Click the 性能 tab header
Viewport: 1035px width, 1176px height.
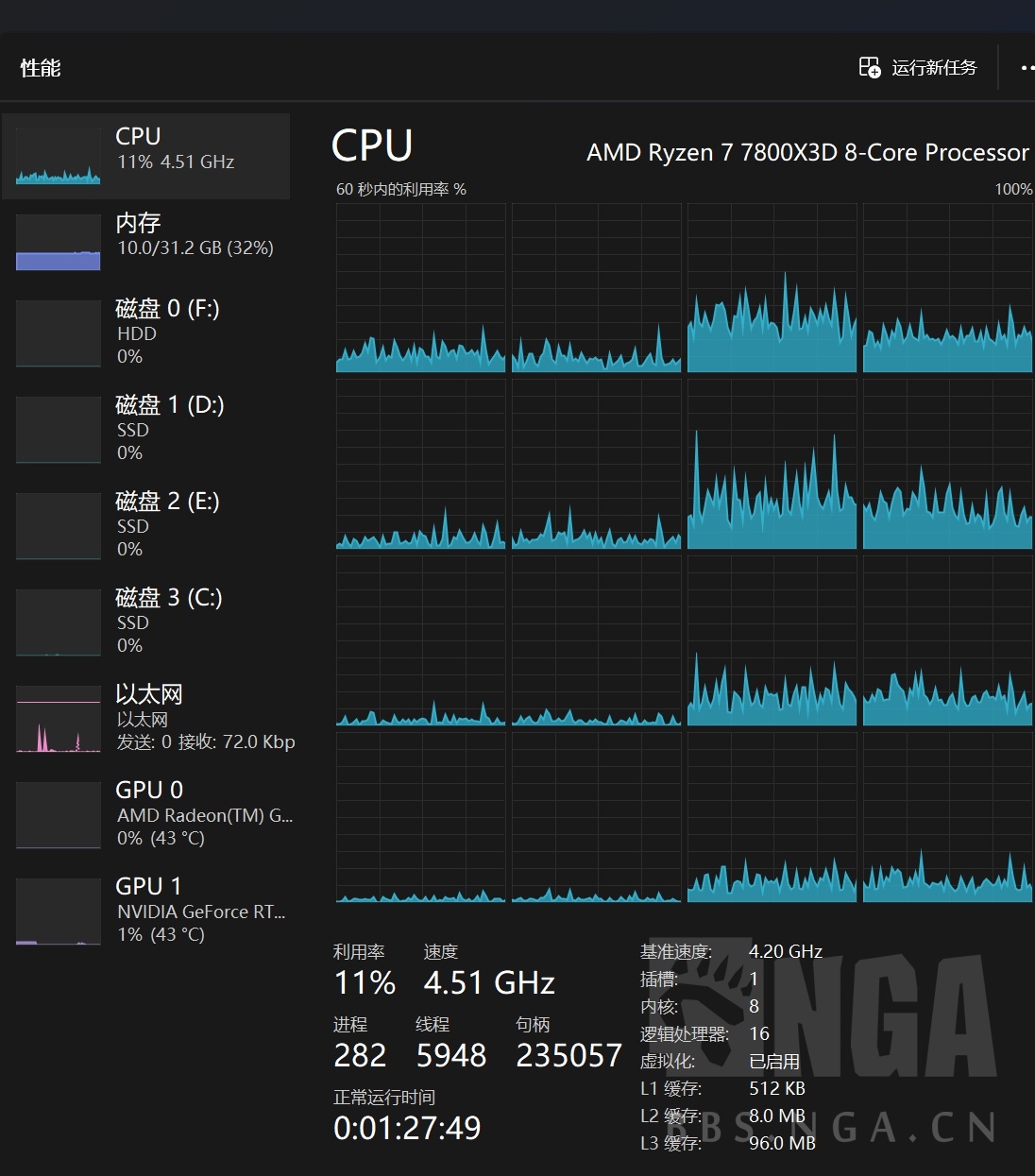(x=40, y=67)
